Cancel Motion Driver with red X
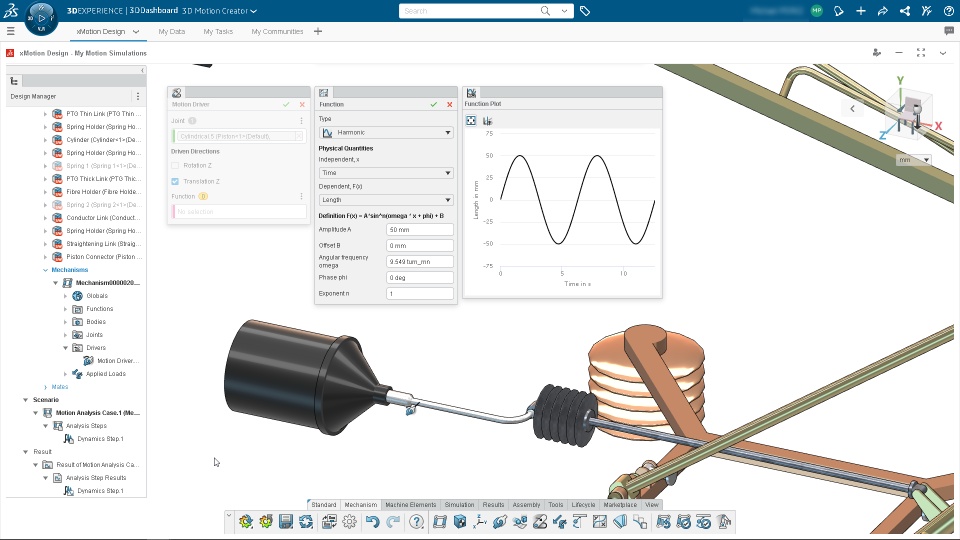Screen dimensions: 960x540 click(302, 105)
